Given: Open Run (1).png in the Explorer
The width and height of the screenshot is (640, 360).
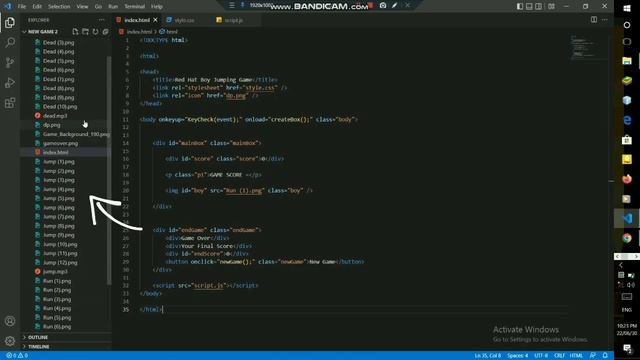Looking at the screenshot, I should point(57,281).
